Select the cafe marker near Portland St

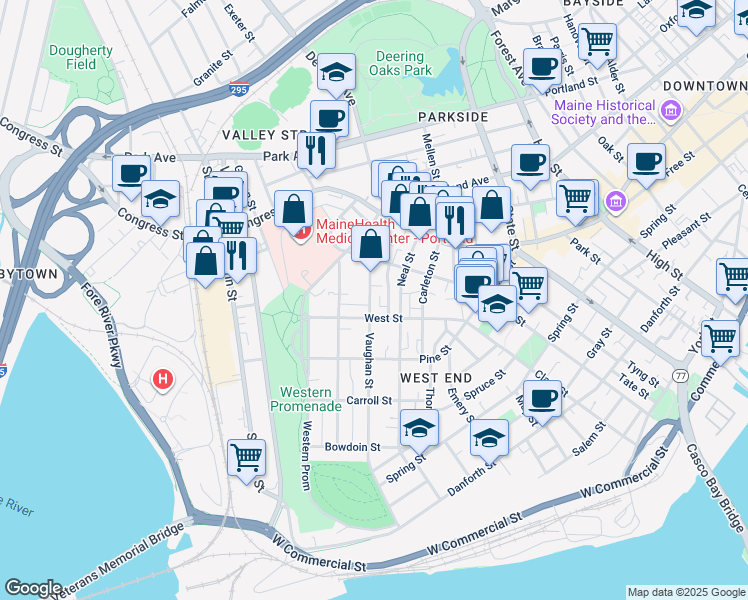click(x=542, y=71)
